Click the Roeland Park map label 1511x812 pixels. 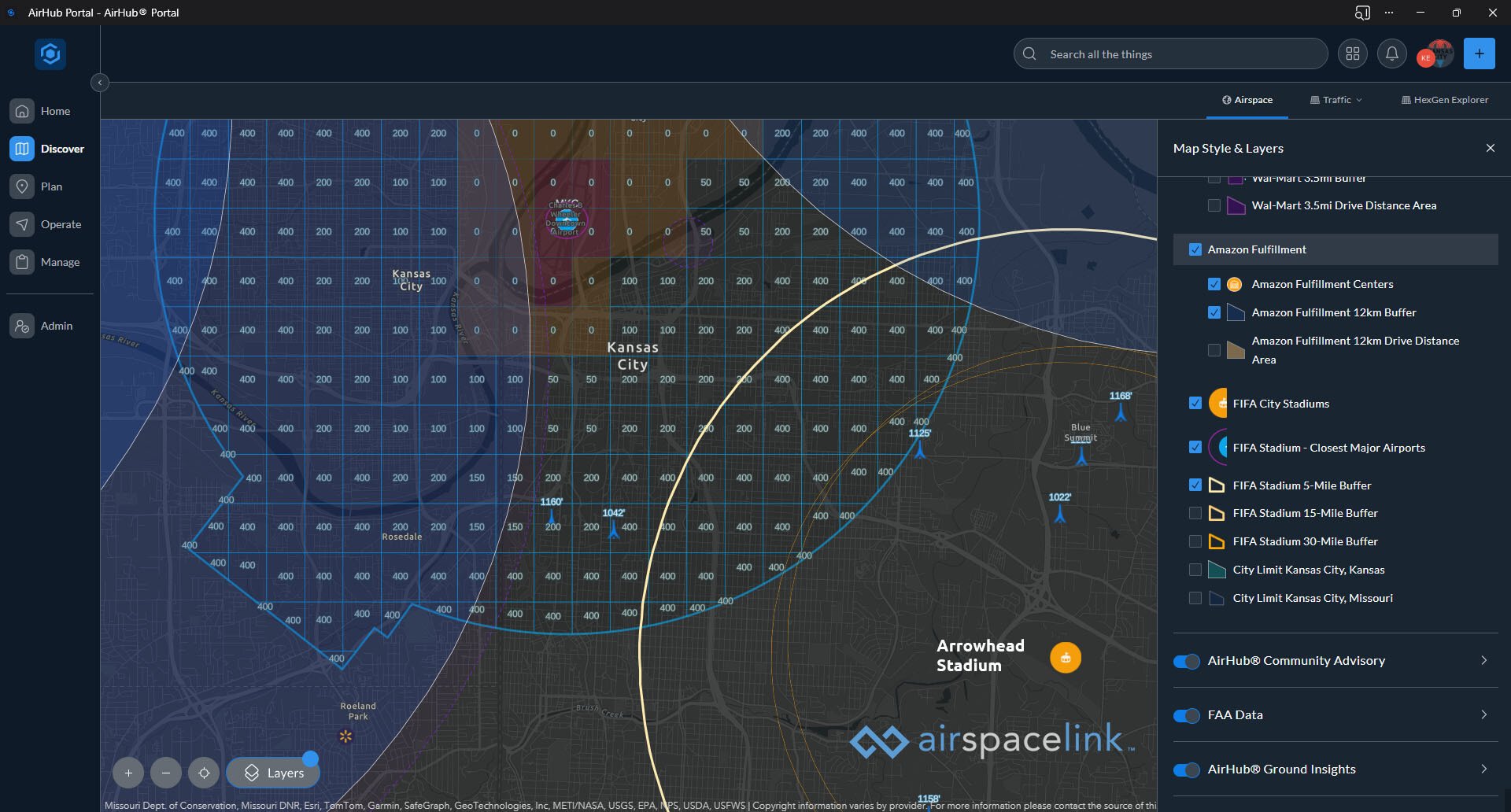tap(358, 711)
